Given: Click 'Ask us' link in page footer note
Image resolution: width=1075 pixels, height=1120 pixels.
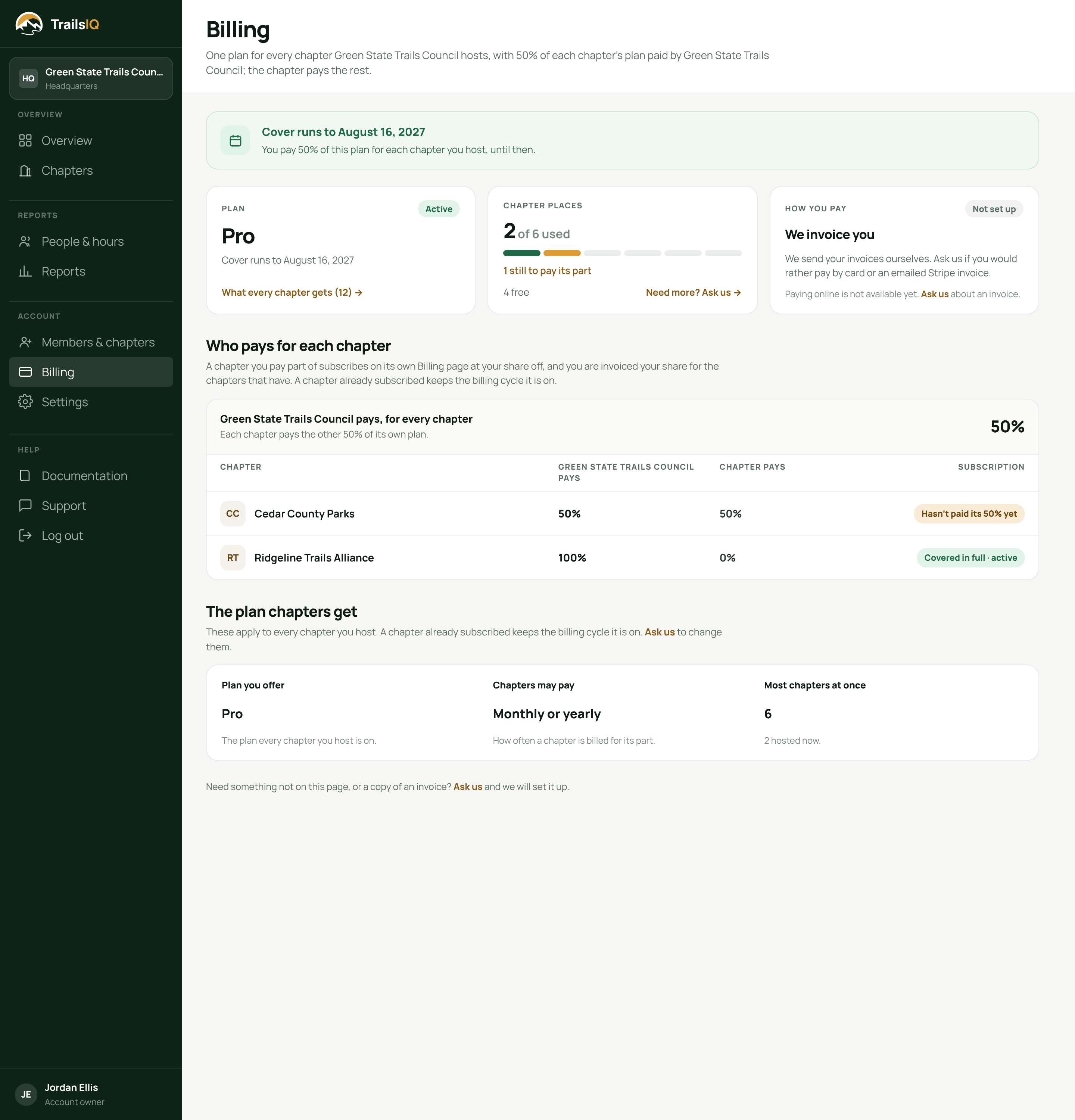Looking at the screenshot, I should click(x=468, y=787).
